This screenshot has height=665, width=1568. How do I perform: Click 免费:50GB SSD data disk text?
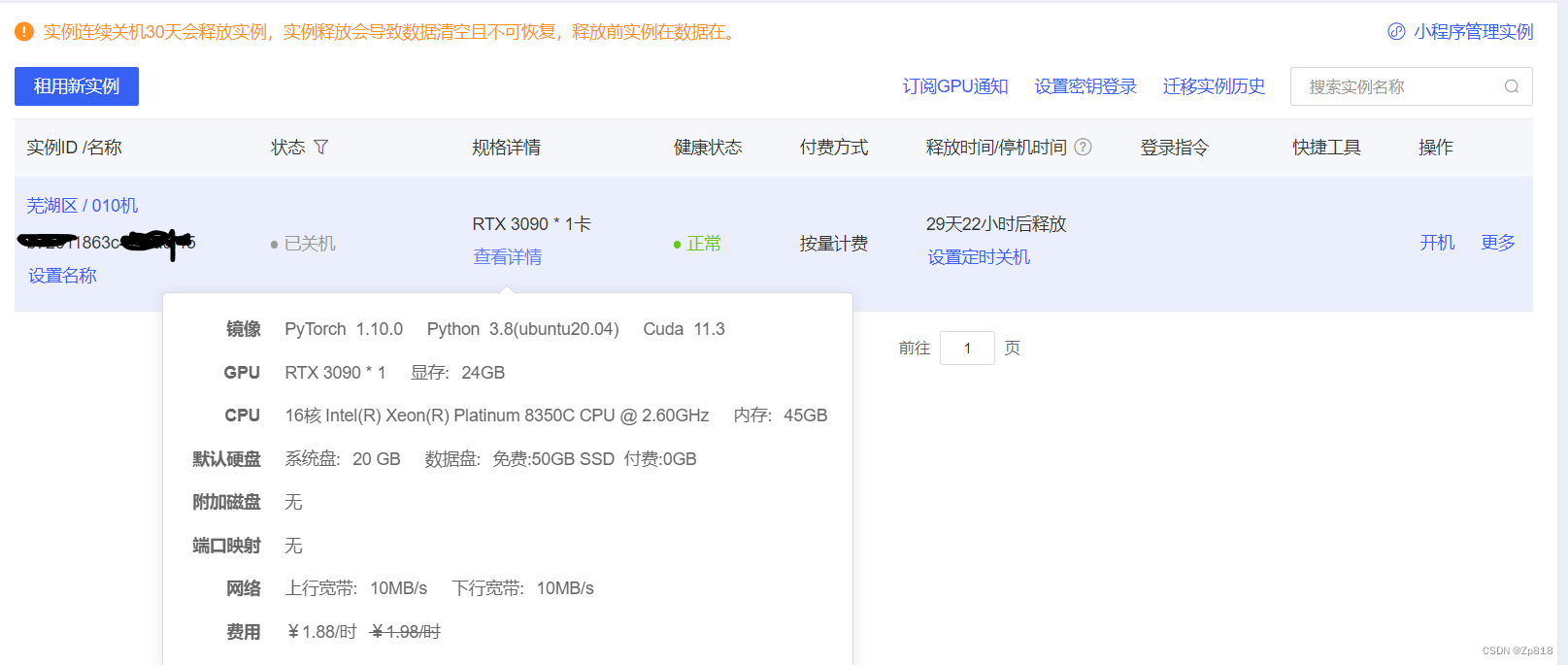(553, 459)
